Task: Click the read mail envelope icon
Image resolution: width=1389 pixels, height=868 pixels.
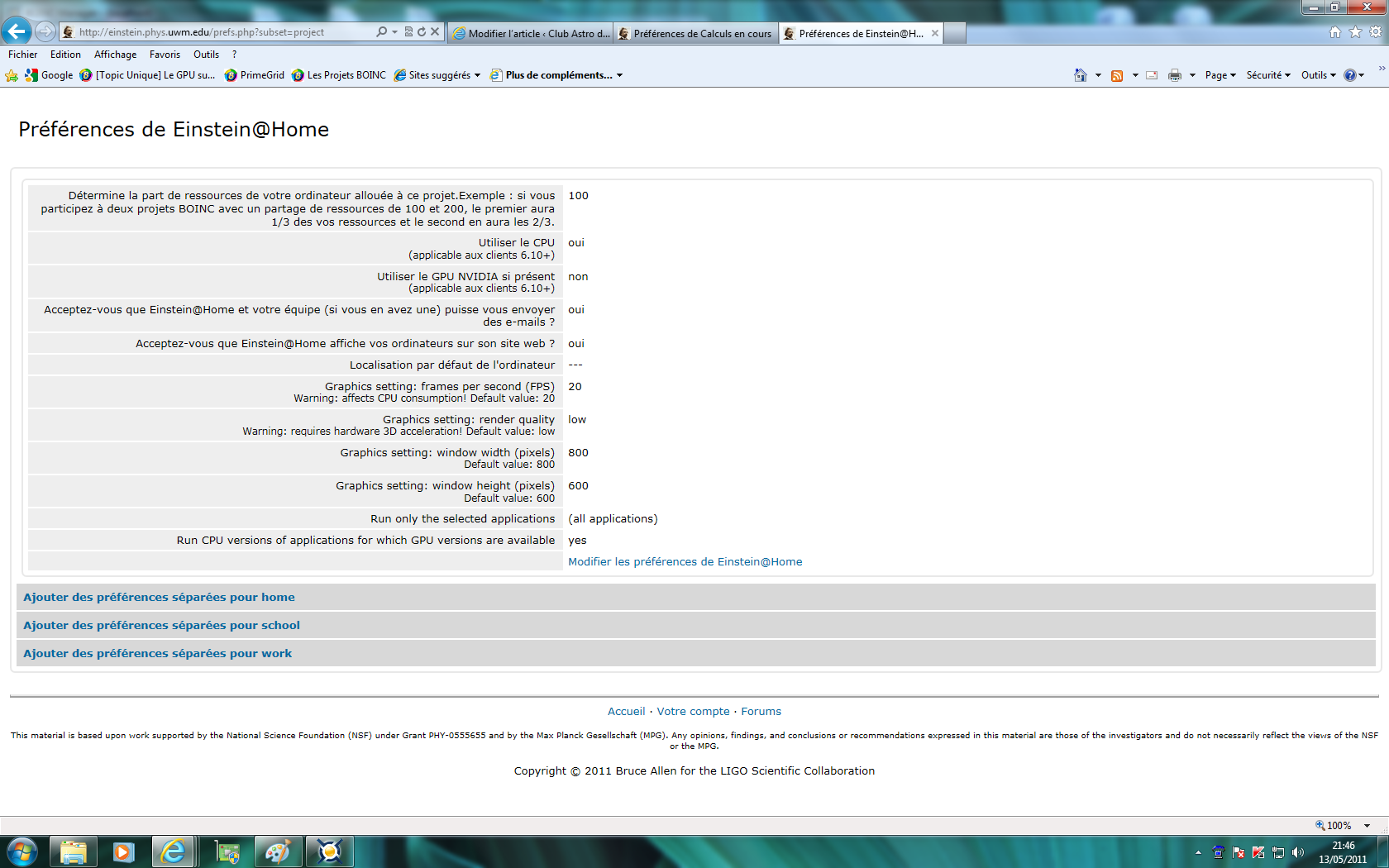Action: click(1152, 75)
